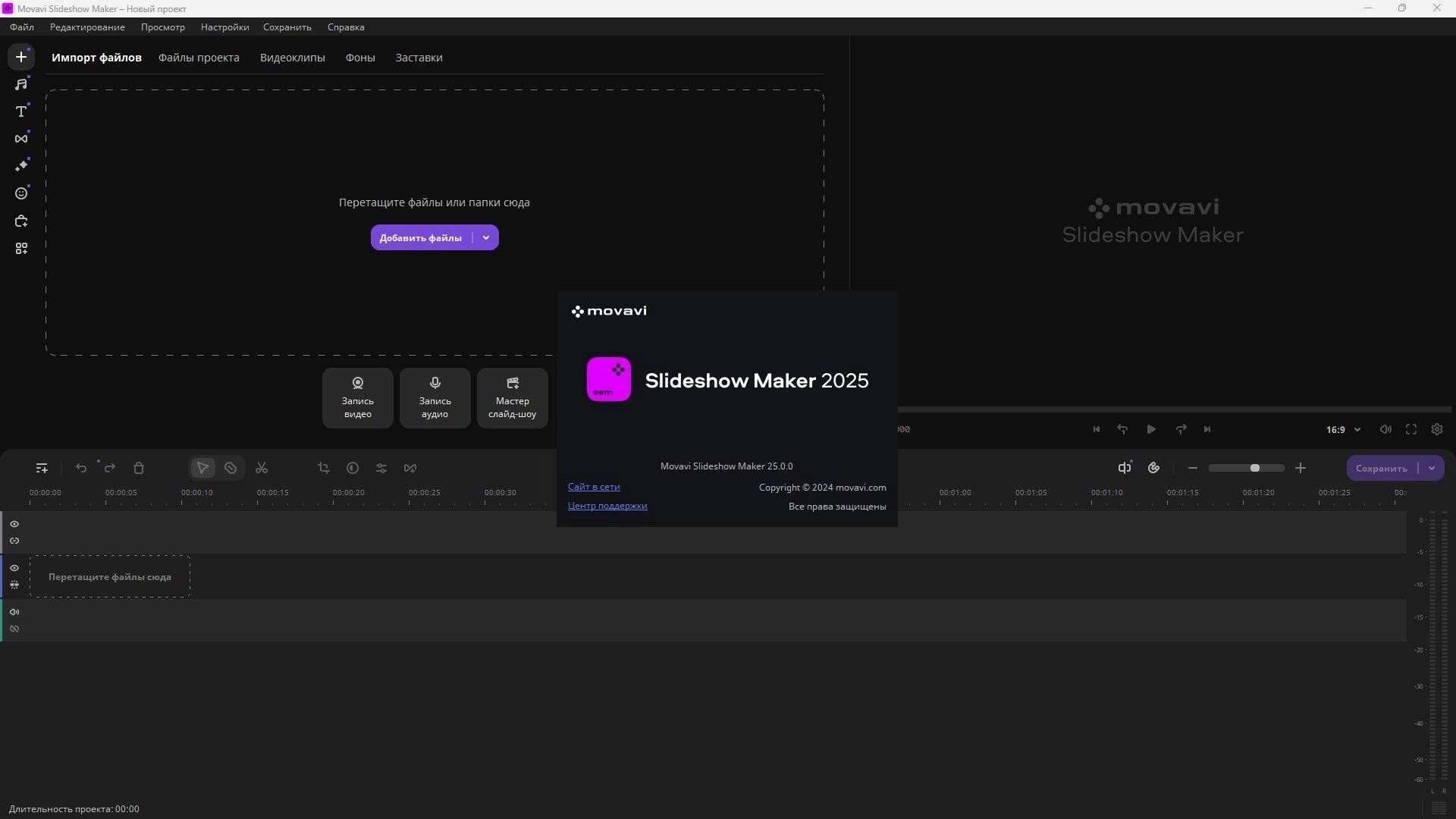Image resolution: width=1456 pixels, height=819 pixels.
Task: Toggle visibility of the main video track
Action: pos(14,568)
